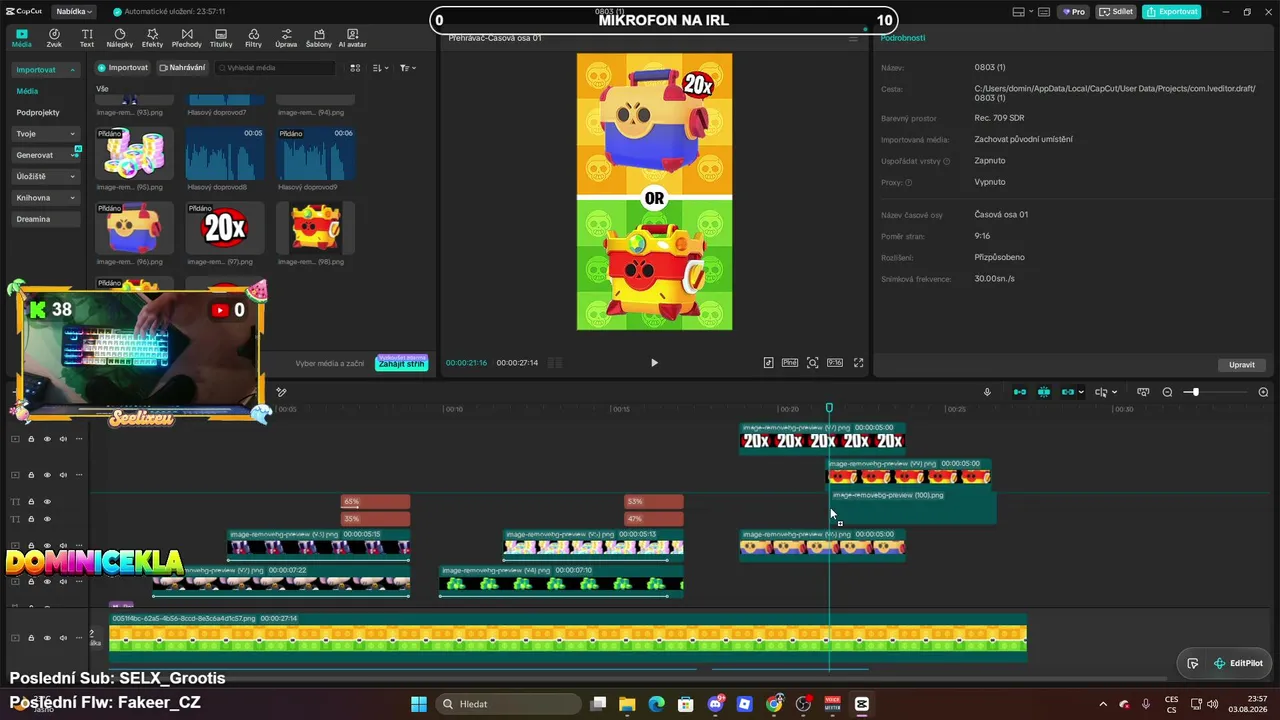The width and height of the screenshot is (1280, 720).
Task: Click the timeline fit-to-view icon
Action: point(1143,392)
